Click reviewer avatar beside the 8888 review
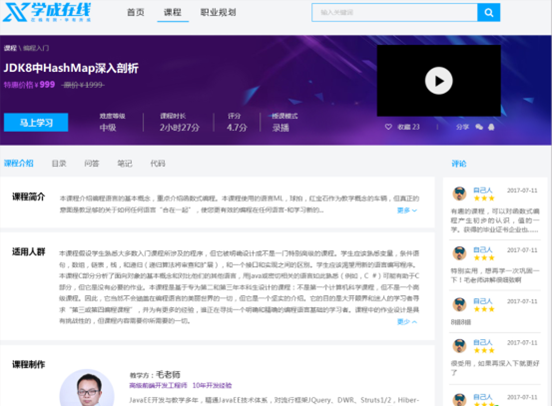Image resolution: width=552 pixels, height=406 pixels. pos(459,304)
